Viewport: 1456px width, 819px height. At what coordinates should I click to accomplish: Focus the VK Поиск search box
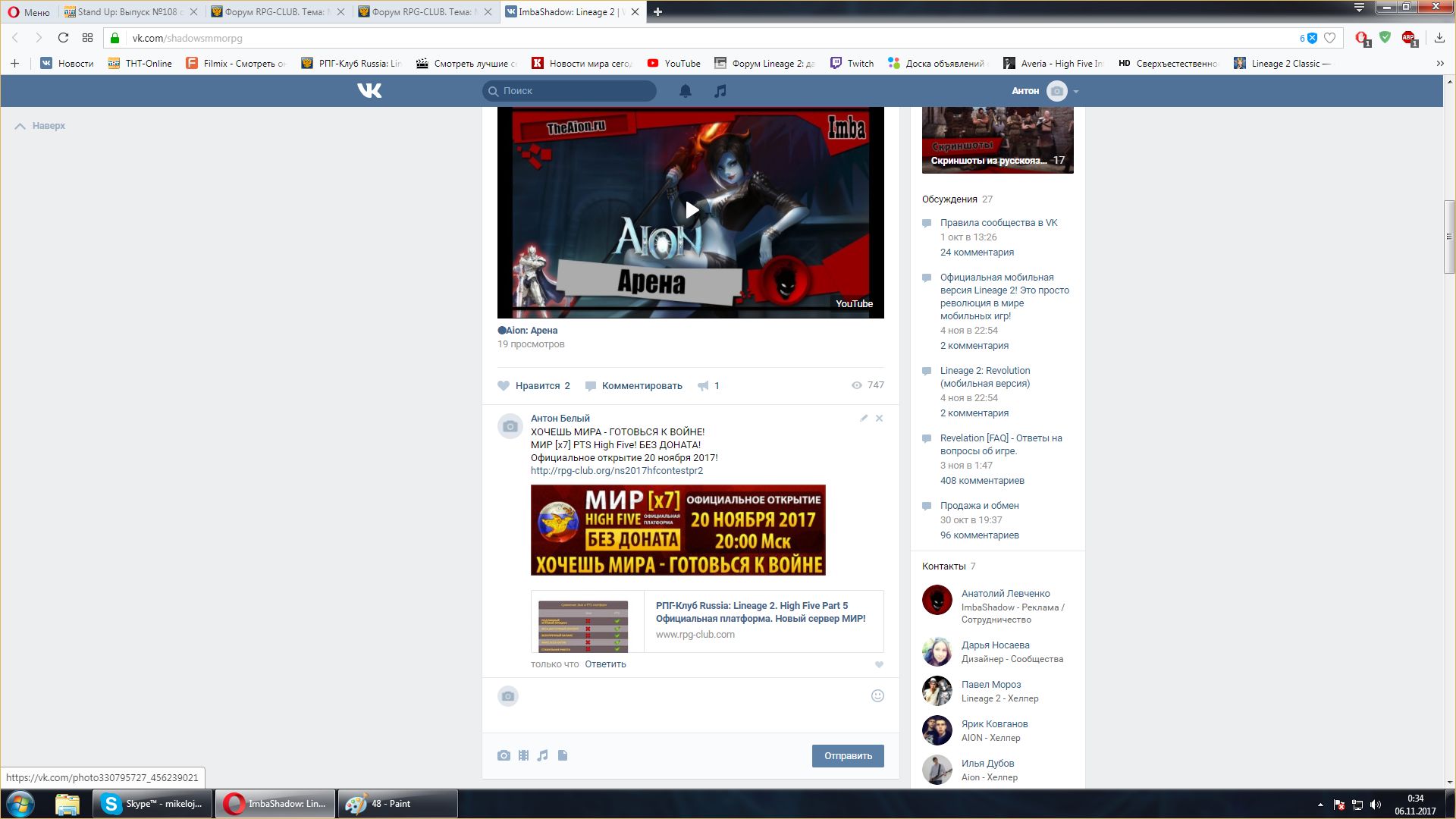pyautogui.click(x=570, y=91)
